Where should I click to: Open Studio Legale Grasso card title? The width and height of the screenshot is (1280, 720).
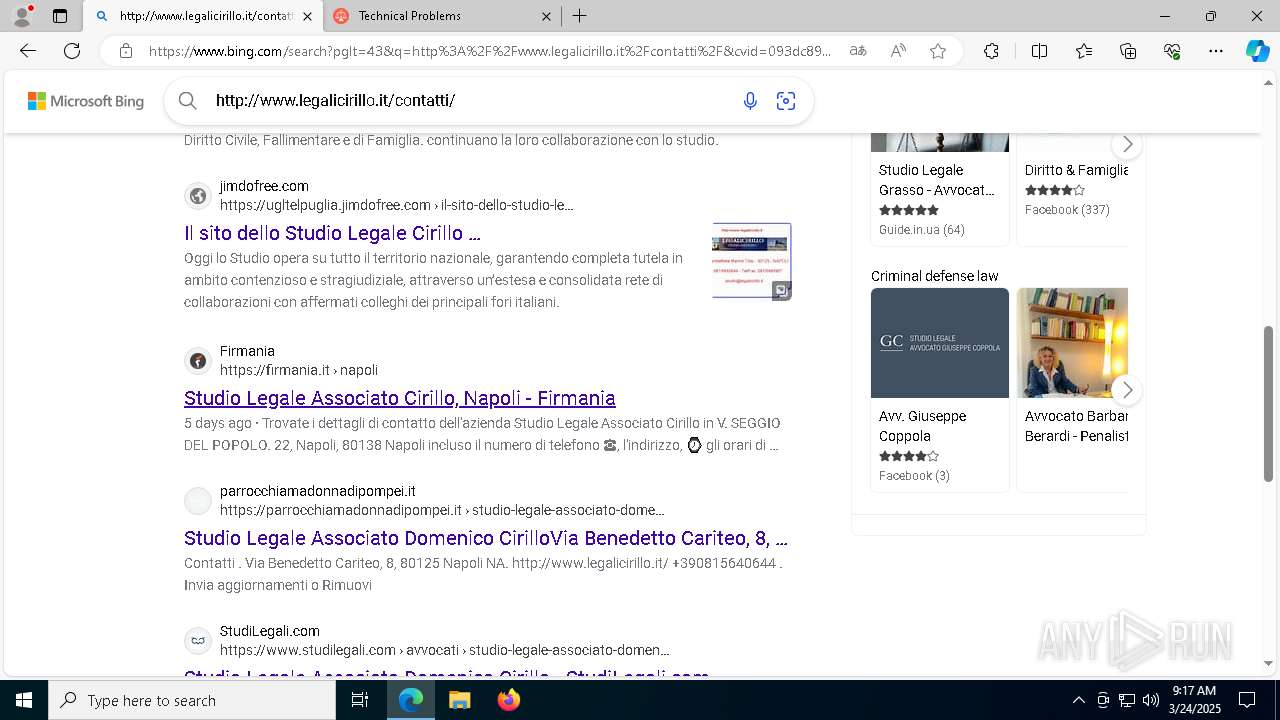pos(937,180)
